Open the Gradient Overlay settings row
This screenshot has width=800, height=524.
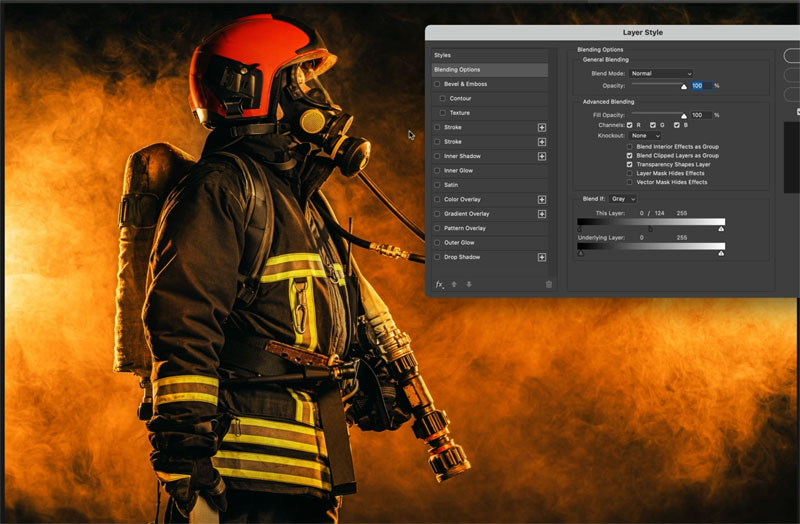coord(490,214)
